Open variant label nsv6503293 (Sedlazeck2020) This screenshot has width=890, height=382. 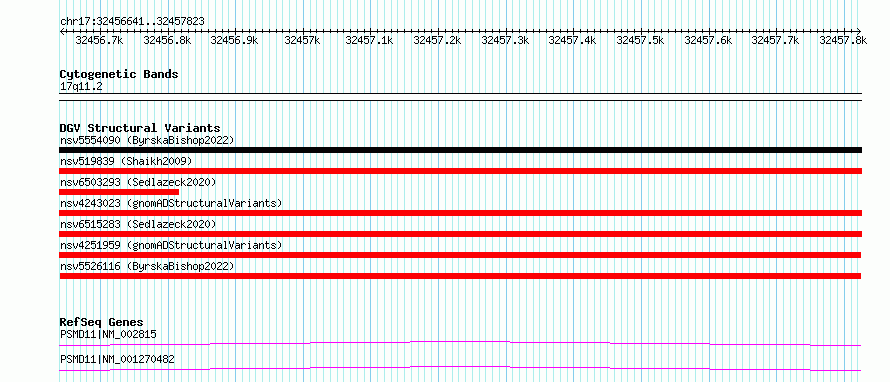[x=138, y=182]
